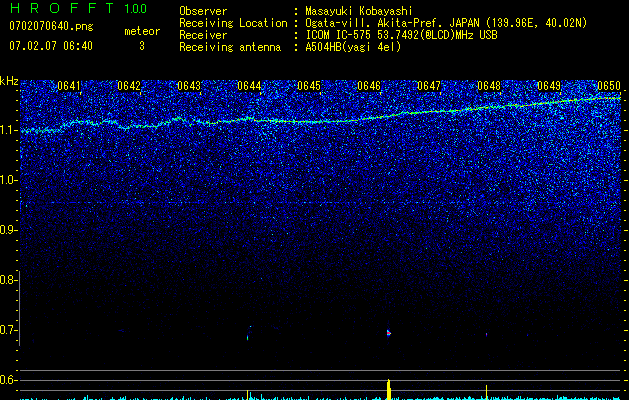The image size is (629, 400).
Task: Click the 1.1 kHz axis label
Action: click(8, 130)
